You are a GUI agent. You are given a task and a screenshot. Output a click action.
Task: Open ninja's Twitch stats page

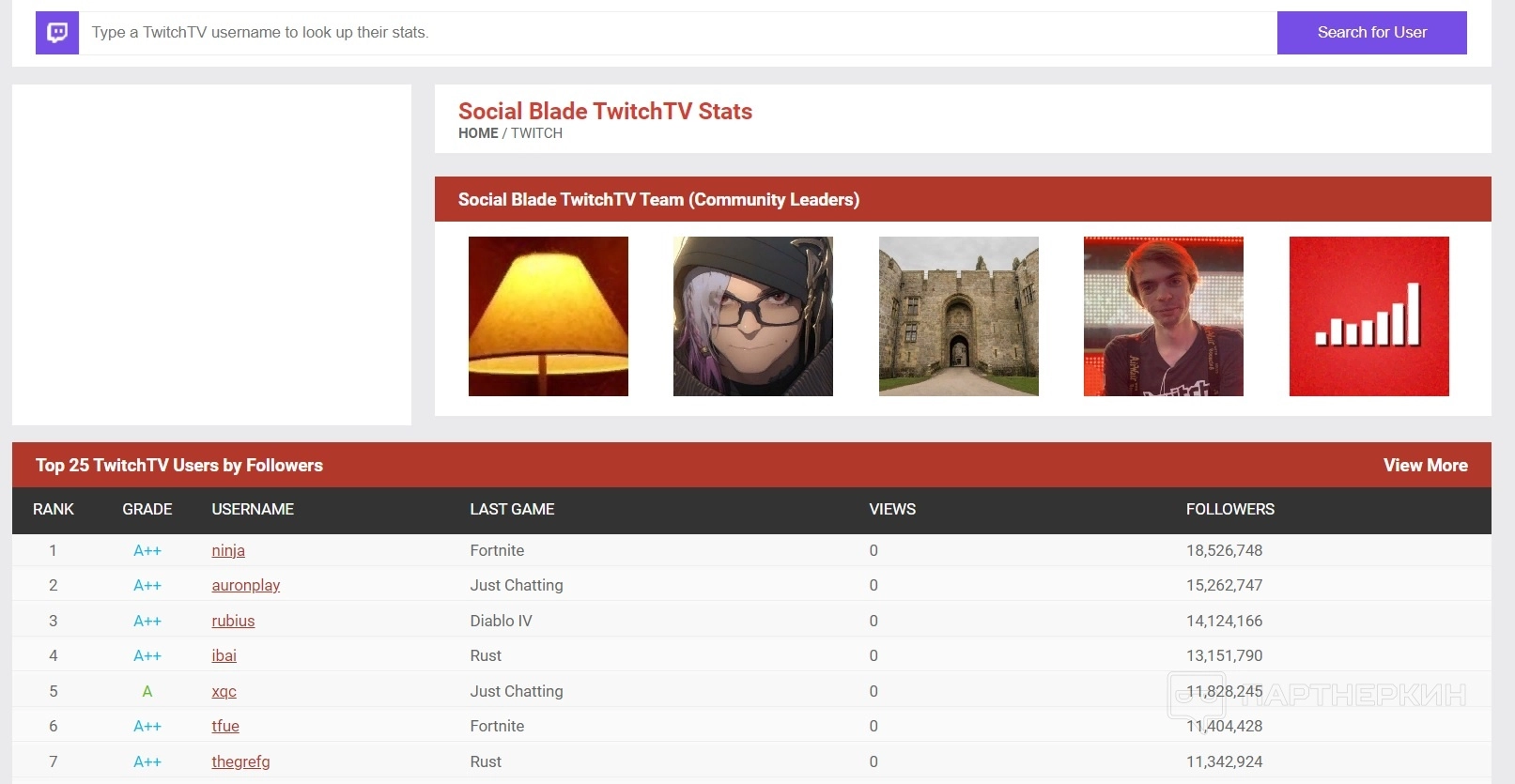coord(228,550)
